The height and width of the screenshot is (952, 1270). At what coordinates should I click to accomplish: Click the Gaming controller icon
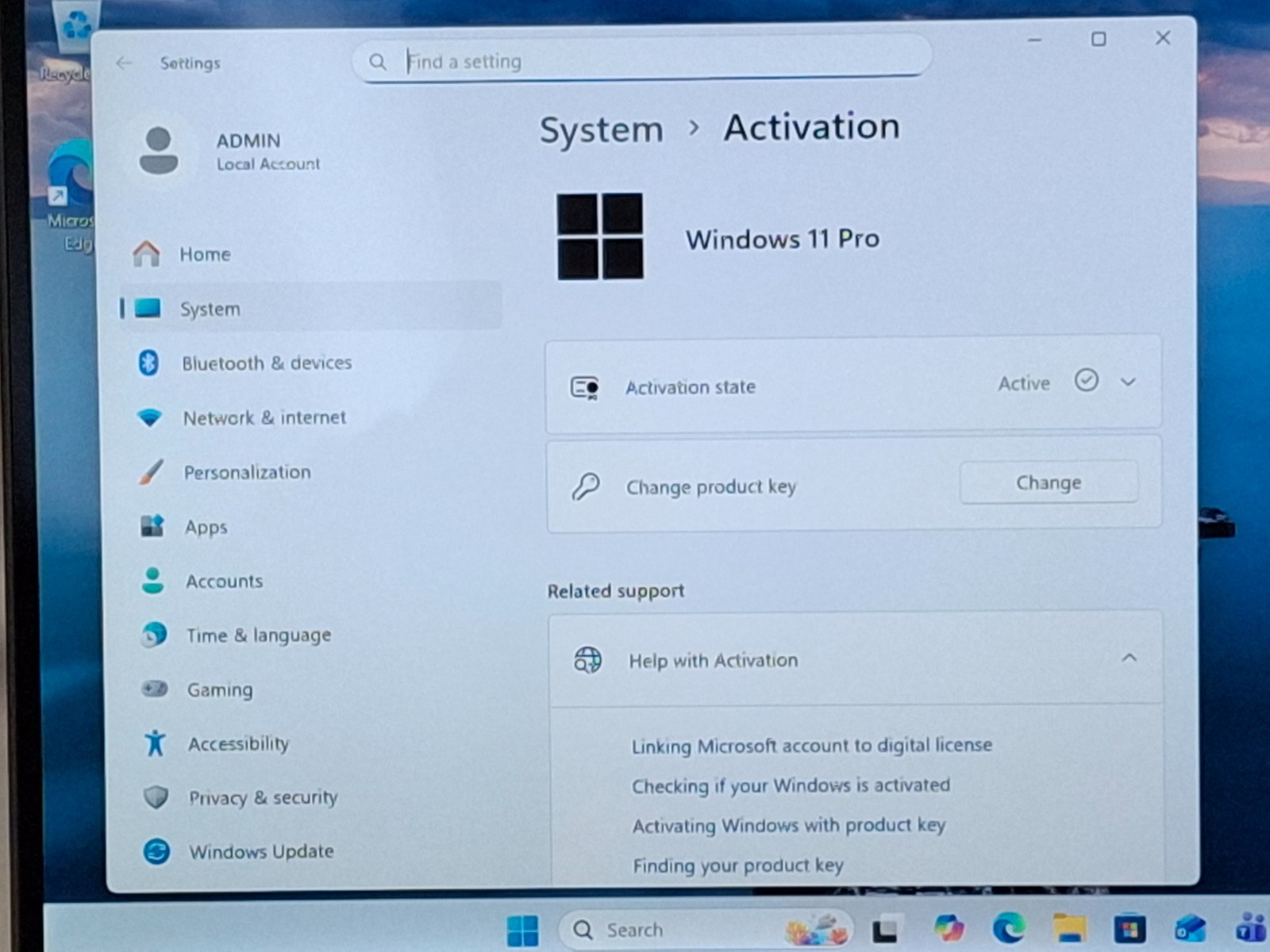pyautogui.click(x=155, y=689)
